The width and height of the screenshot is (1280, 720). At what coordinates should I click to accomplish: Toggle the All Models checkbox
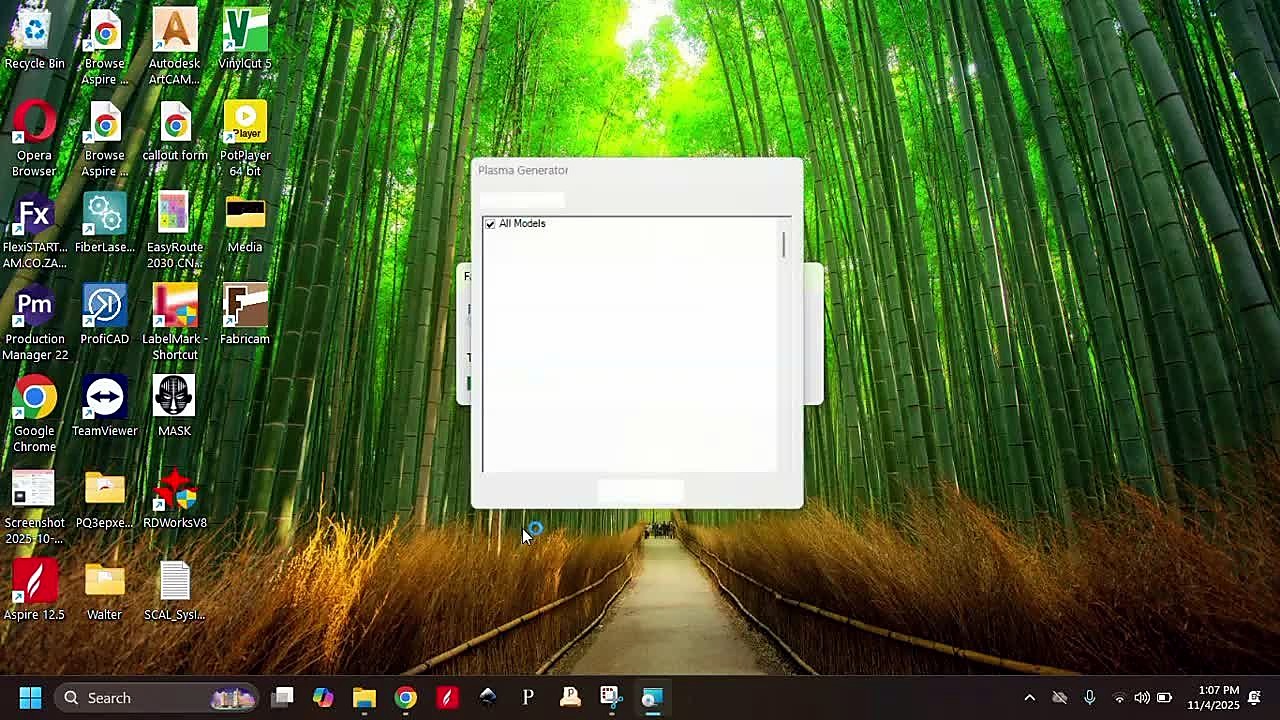(490, 224)
